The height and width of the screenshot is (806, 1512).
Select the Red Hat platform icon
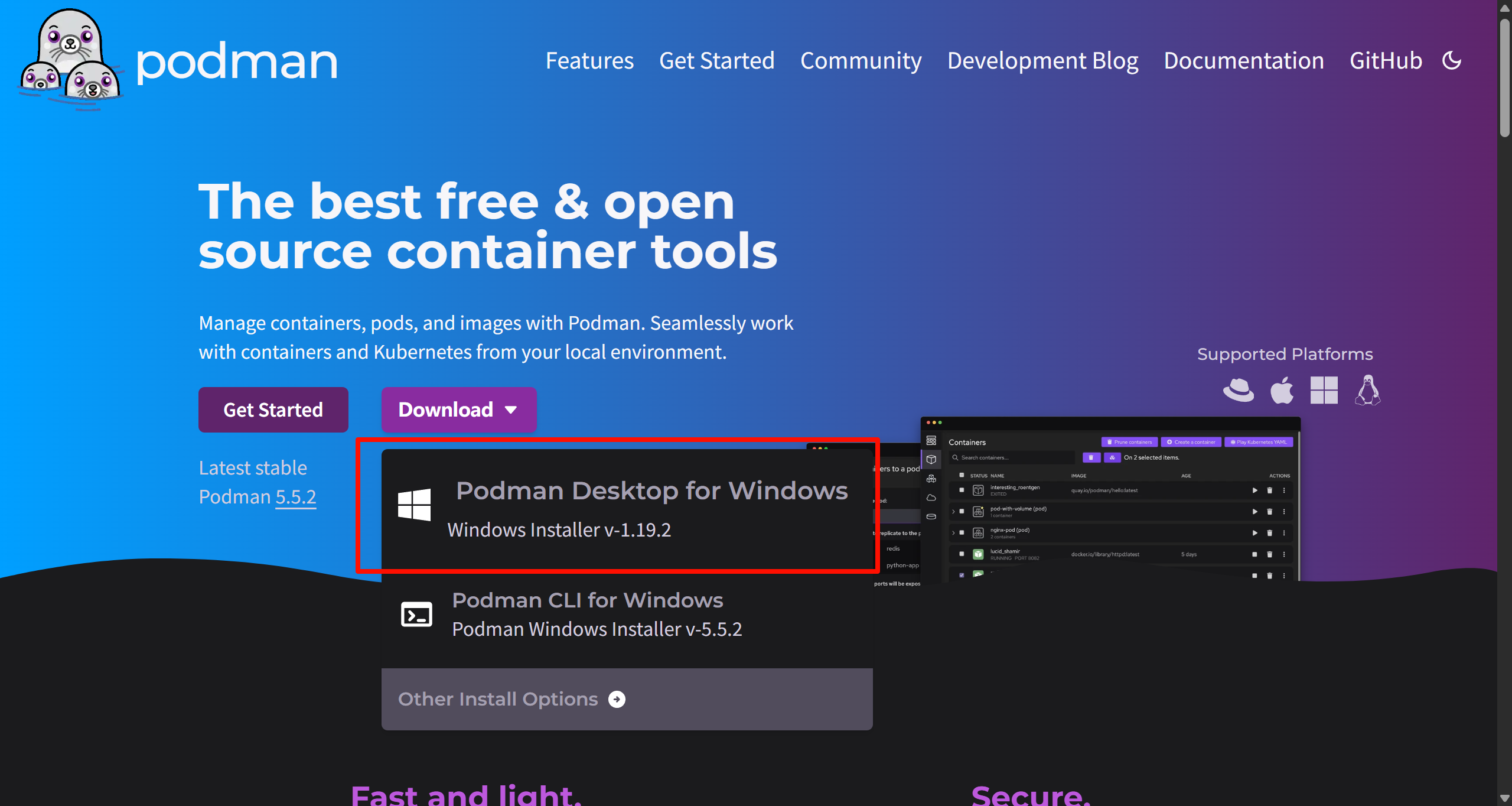point(1239,391)
